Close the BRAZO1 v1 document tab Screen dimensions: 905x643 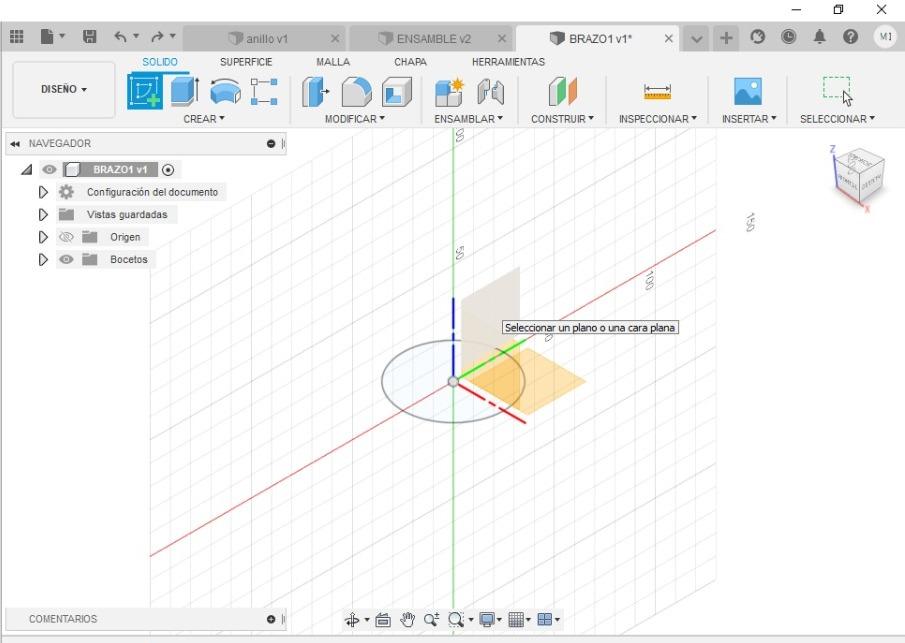[668, 39]
